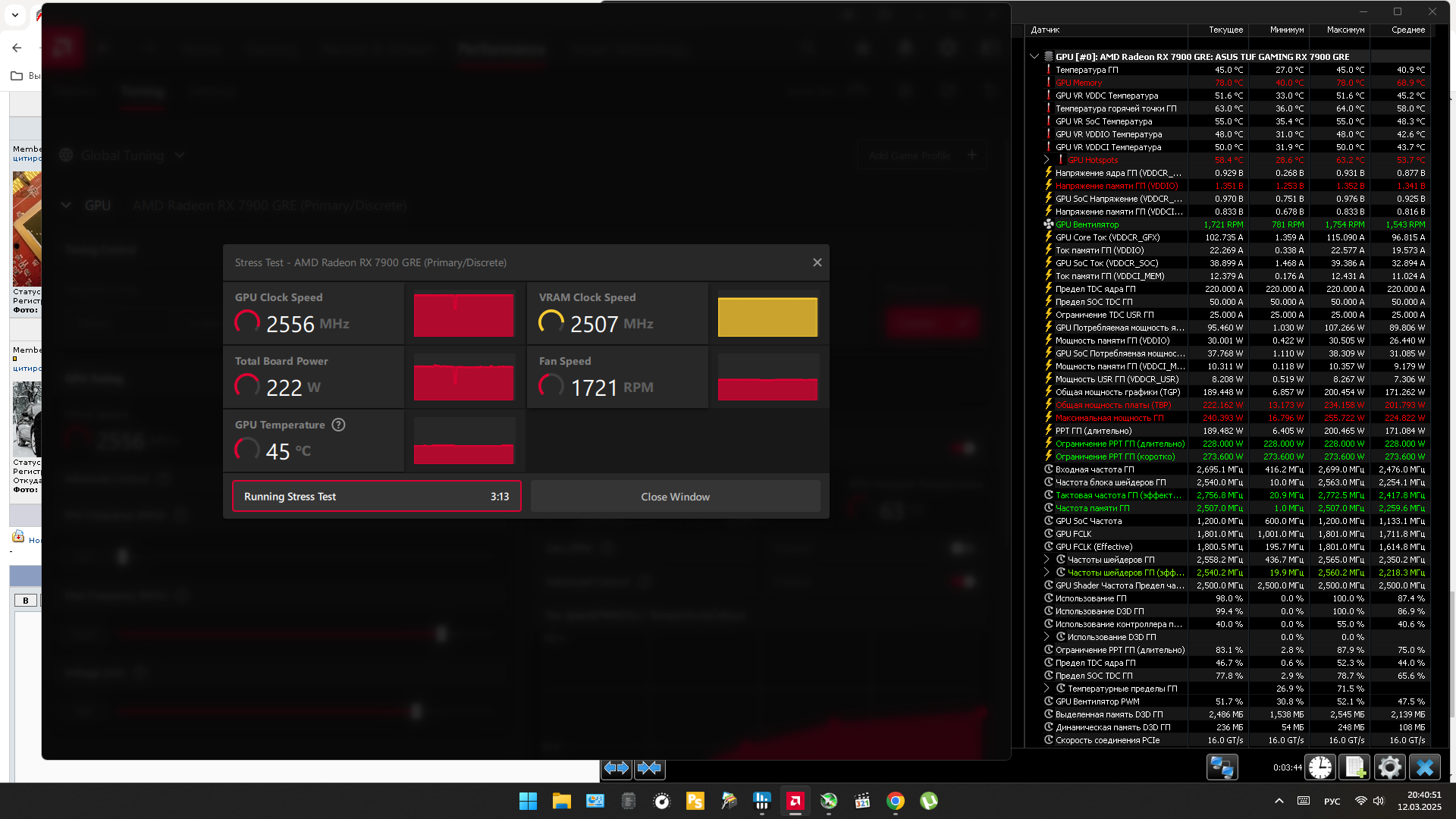Open HWiNFO sensor settings gear icon
The height and width of the screenshot is (819, 1456).
pos(1389,767)
